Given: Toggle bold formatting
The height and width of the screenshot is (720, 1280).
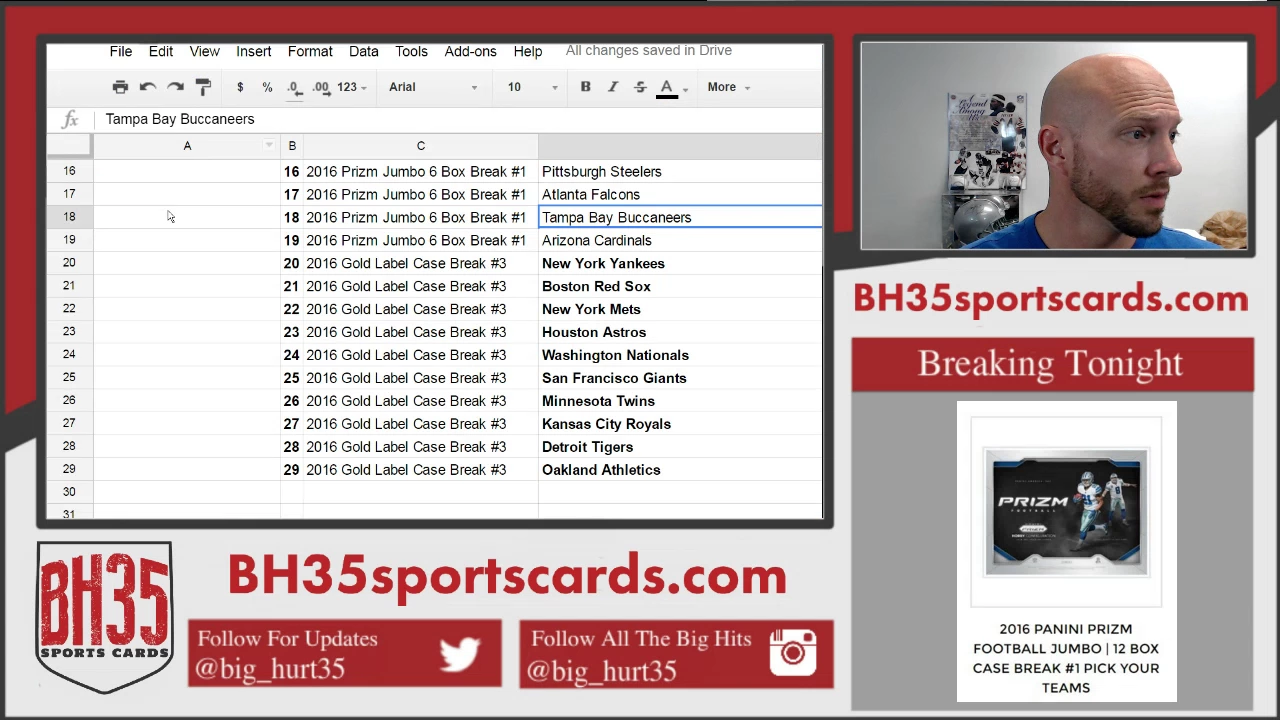Looking at the screenshot, I should coord(585,87).
